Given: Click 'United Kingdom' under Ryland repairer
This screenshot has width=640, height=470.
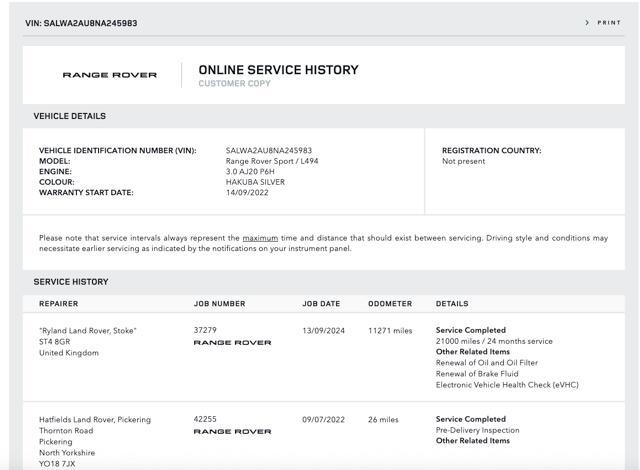Looking at the screenshot, I should pos(69,352).
